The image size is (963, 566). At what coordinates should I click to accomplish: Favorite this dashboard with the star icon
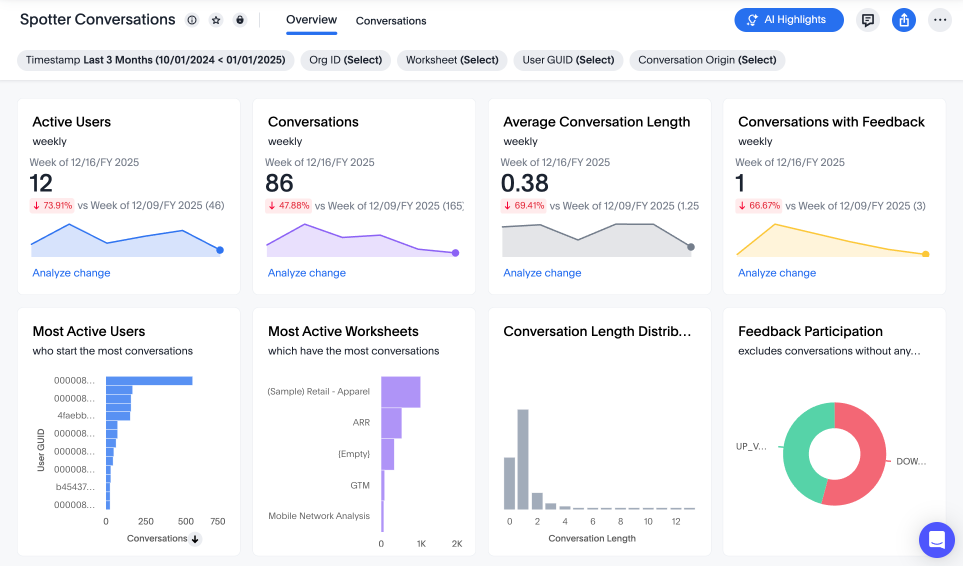(216, 20)
